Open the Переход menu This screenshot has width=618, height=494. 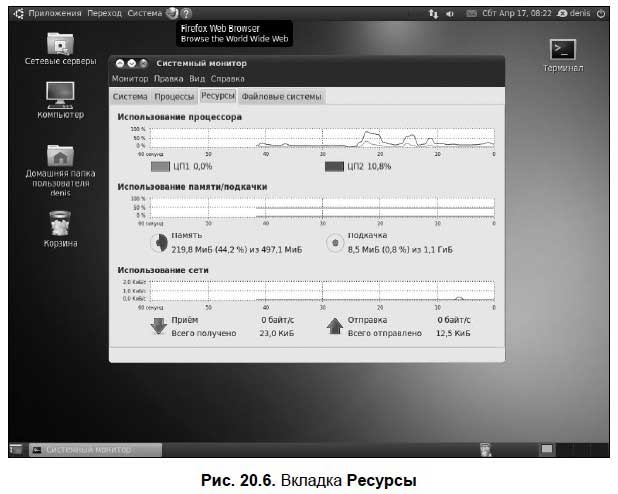[x=104, y=13]
